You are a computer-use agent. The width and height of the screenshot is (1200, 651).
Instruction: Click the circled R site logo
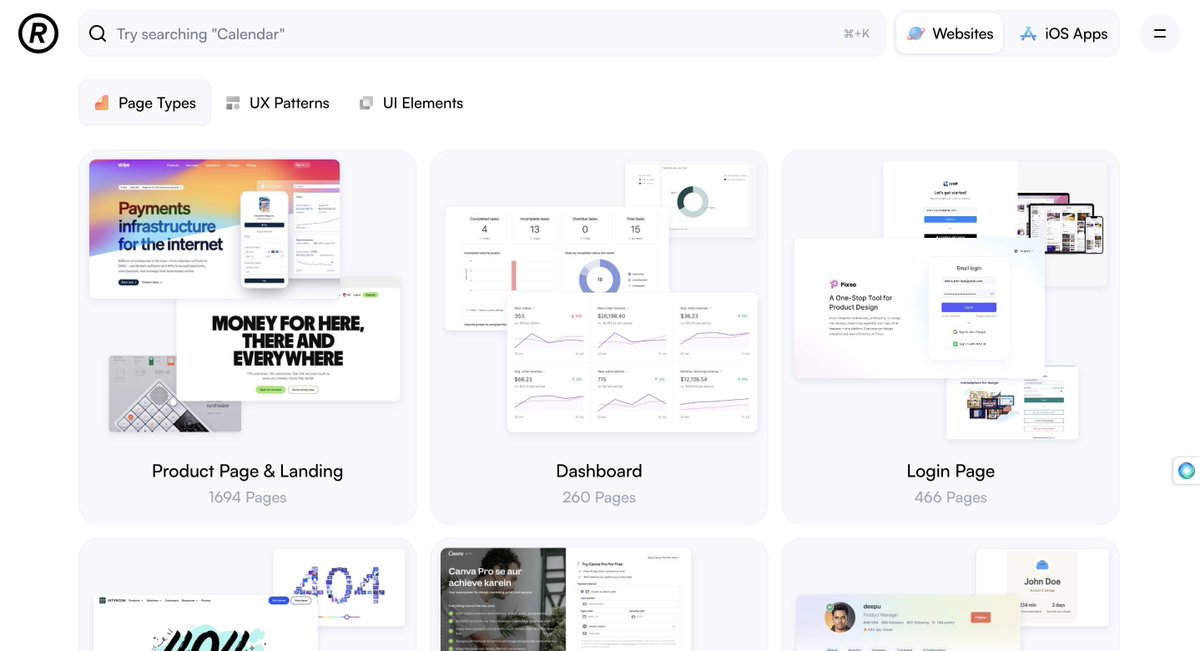[x=38, y=33]
